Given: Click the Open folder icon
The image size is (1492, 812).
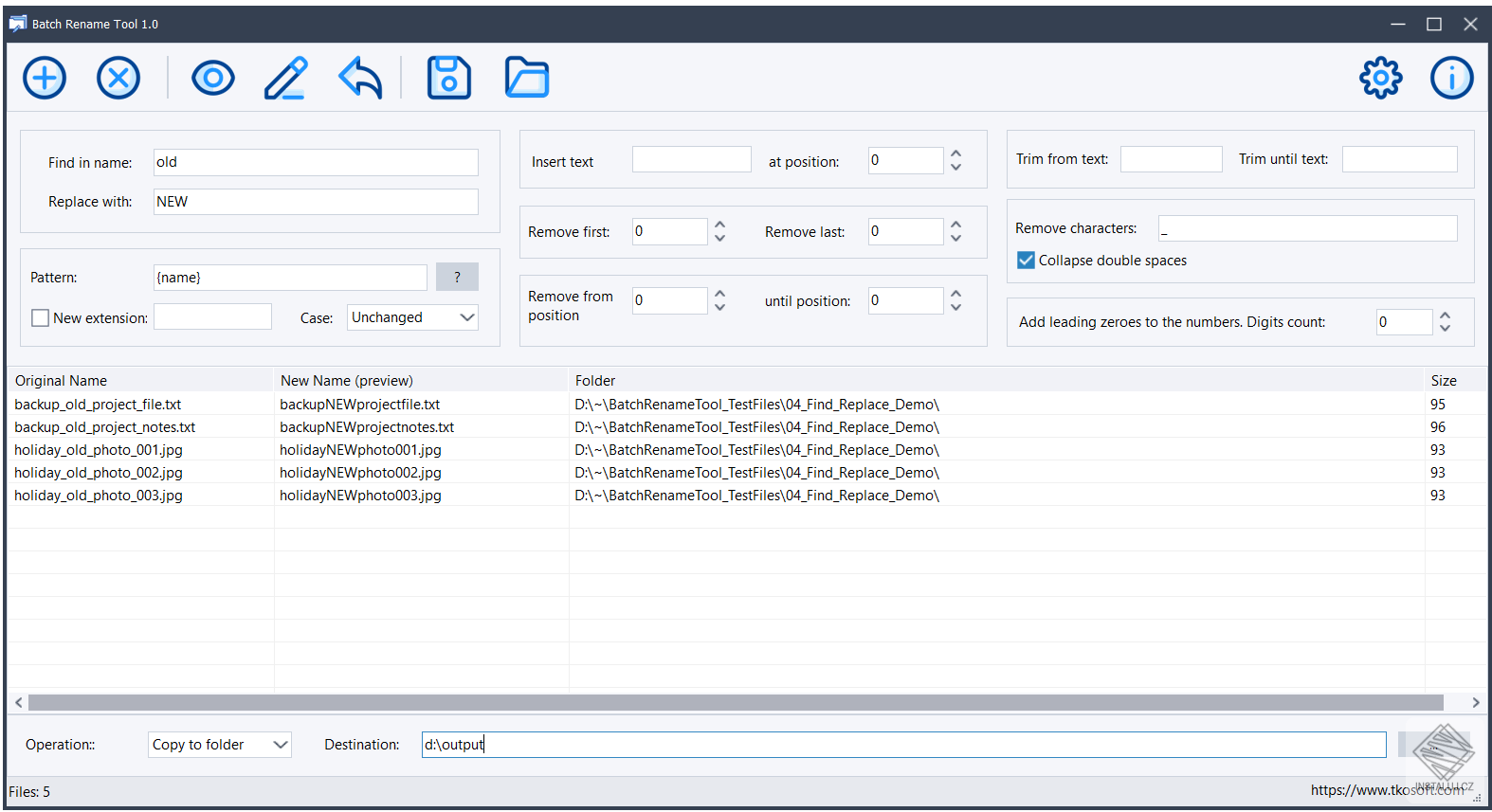Looking at the screenshot, I should tap(527, 78).
